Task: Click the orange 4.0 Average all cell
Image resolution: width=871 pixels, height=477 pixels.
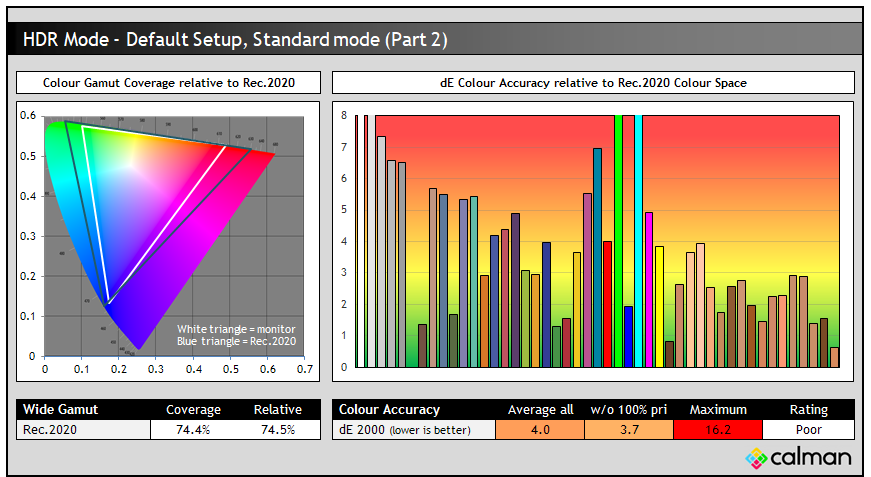Action: 540,429
